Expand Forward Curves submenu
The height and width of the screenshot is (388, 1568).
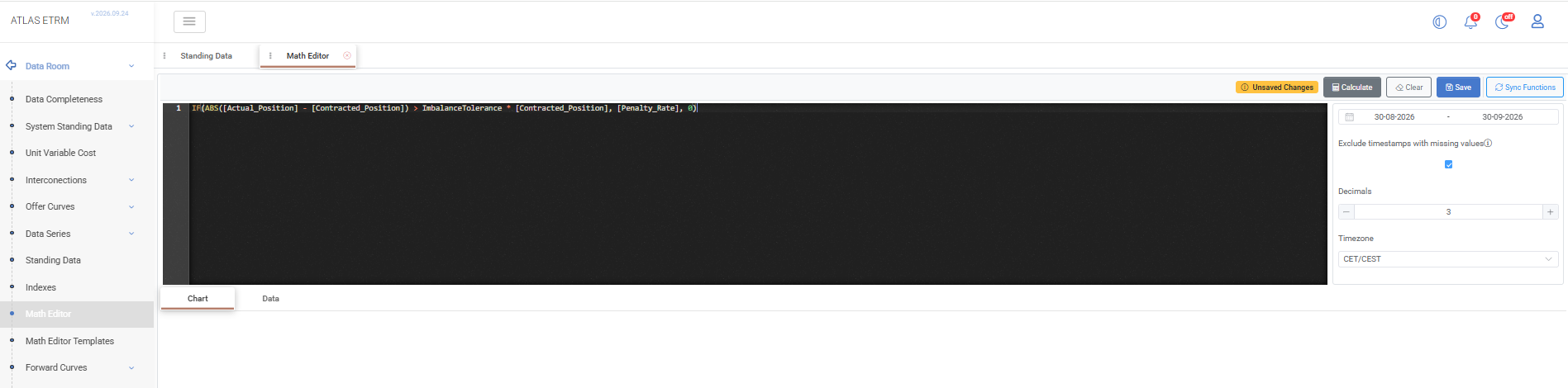pos(131,368)
